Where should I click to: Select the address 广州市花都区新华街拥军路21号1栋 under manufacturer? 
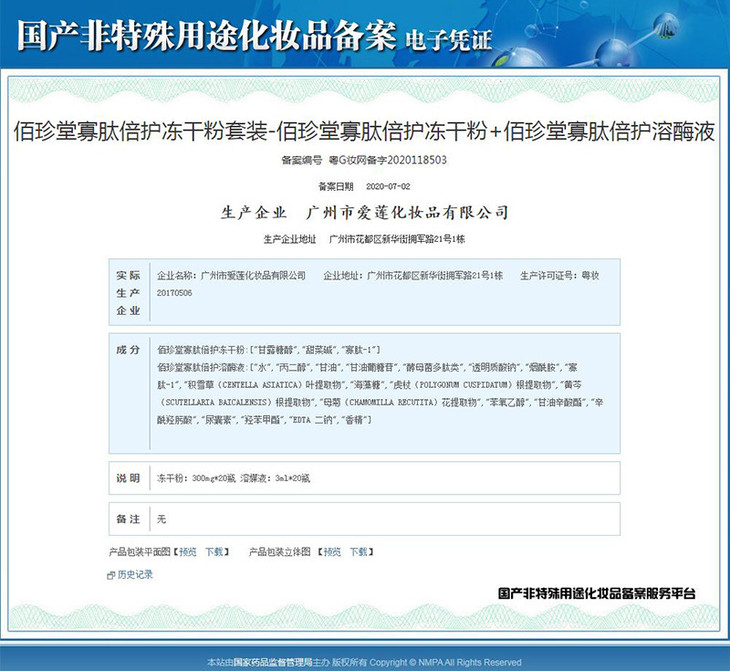click(x=397, y=239)
